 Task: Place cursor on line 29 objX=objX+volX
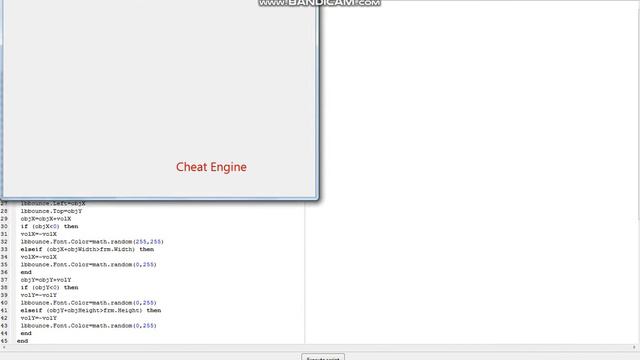(x=46, y=219)
